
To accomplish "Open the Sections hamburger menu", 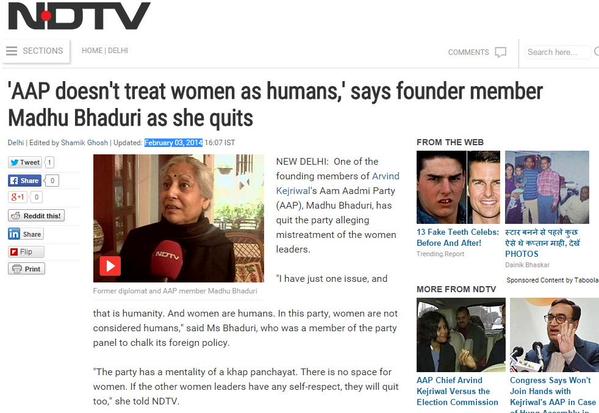I will click(35, 51).
